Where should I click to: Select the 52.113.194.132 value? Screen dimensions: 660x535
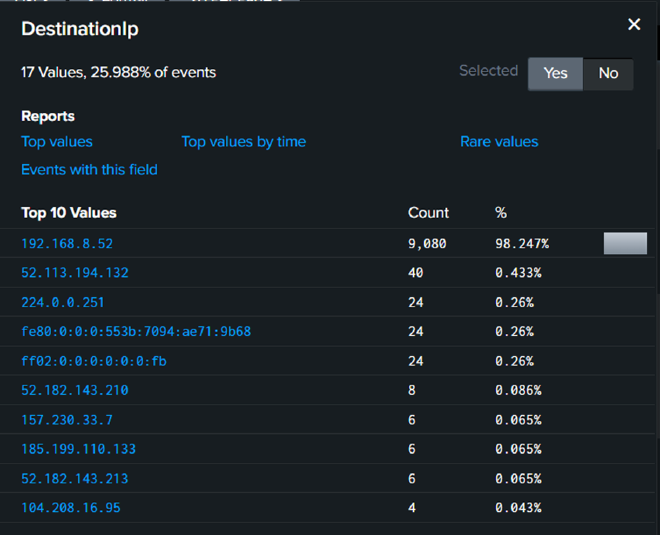(75, 273)
